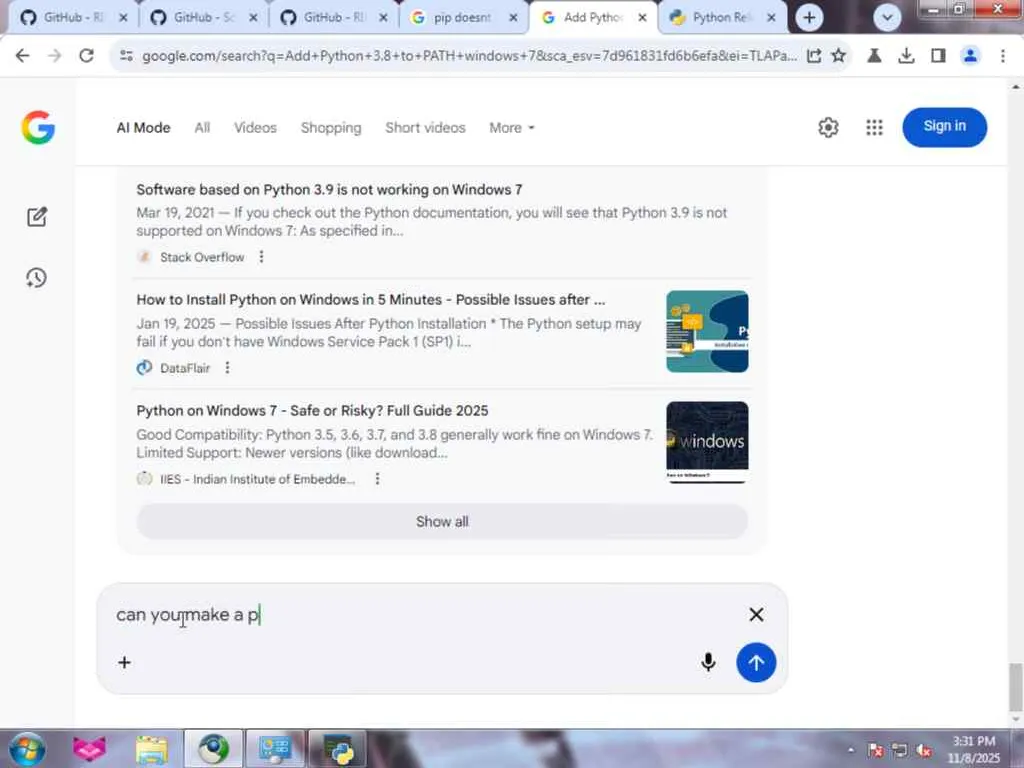Open options for IIES result
The width and height of the screenshot is (1024, 768).
(377, 479)
